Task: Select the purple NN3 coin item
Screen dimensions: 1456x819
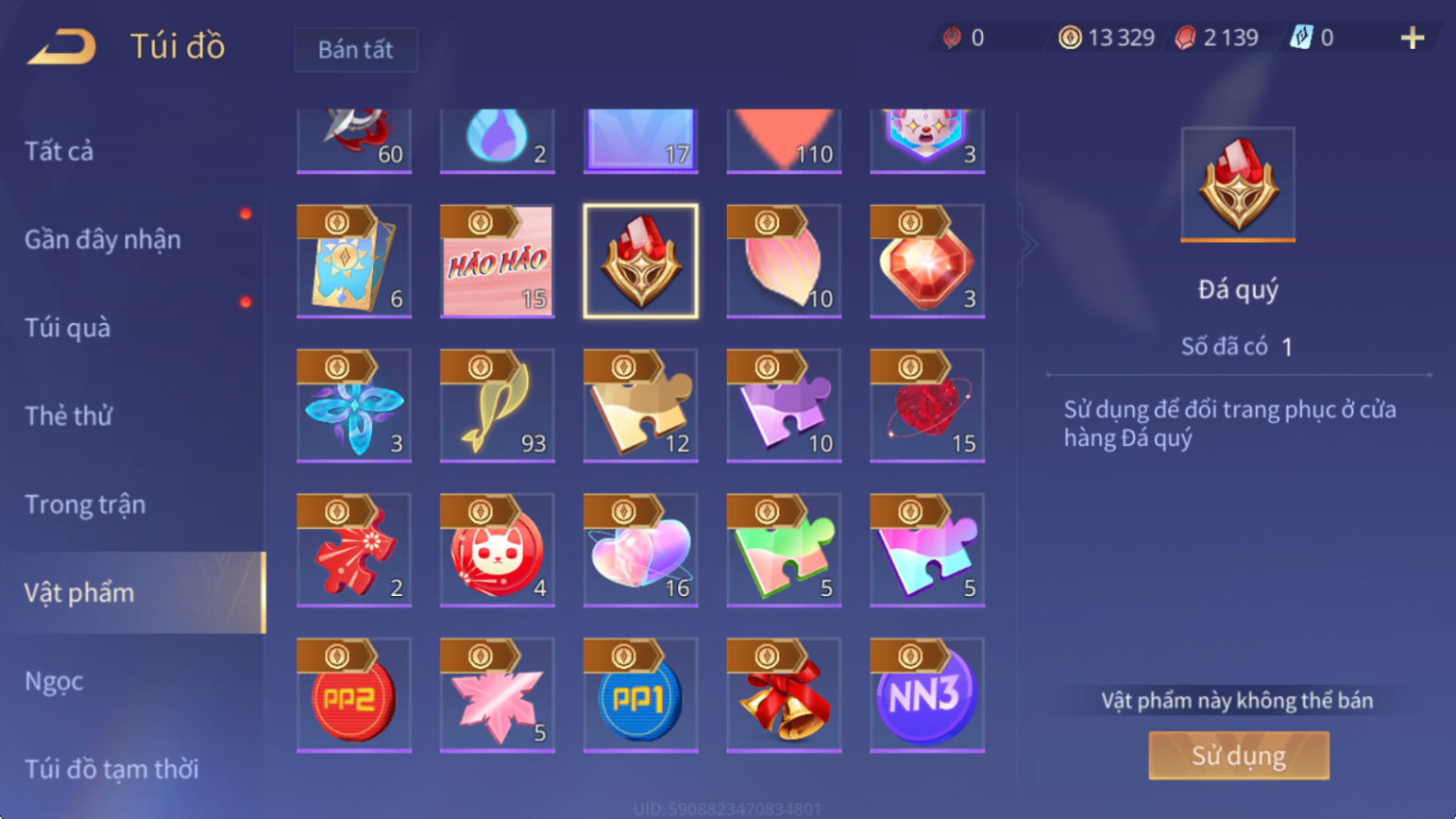Action: point(927,695)
